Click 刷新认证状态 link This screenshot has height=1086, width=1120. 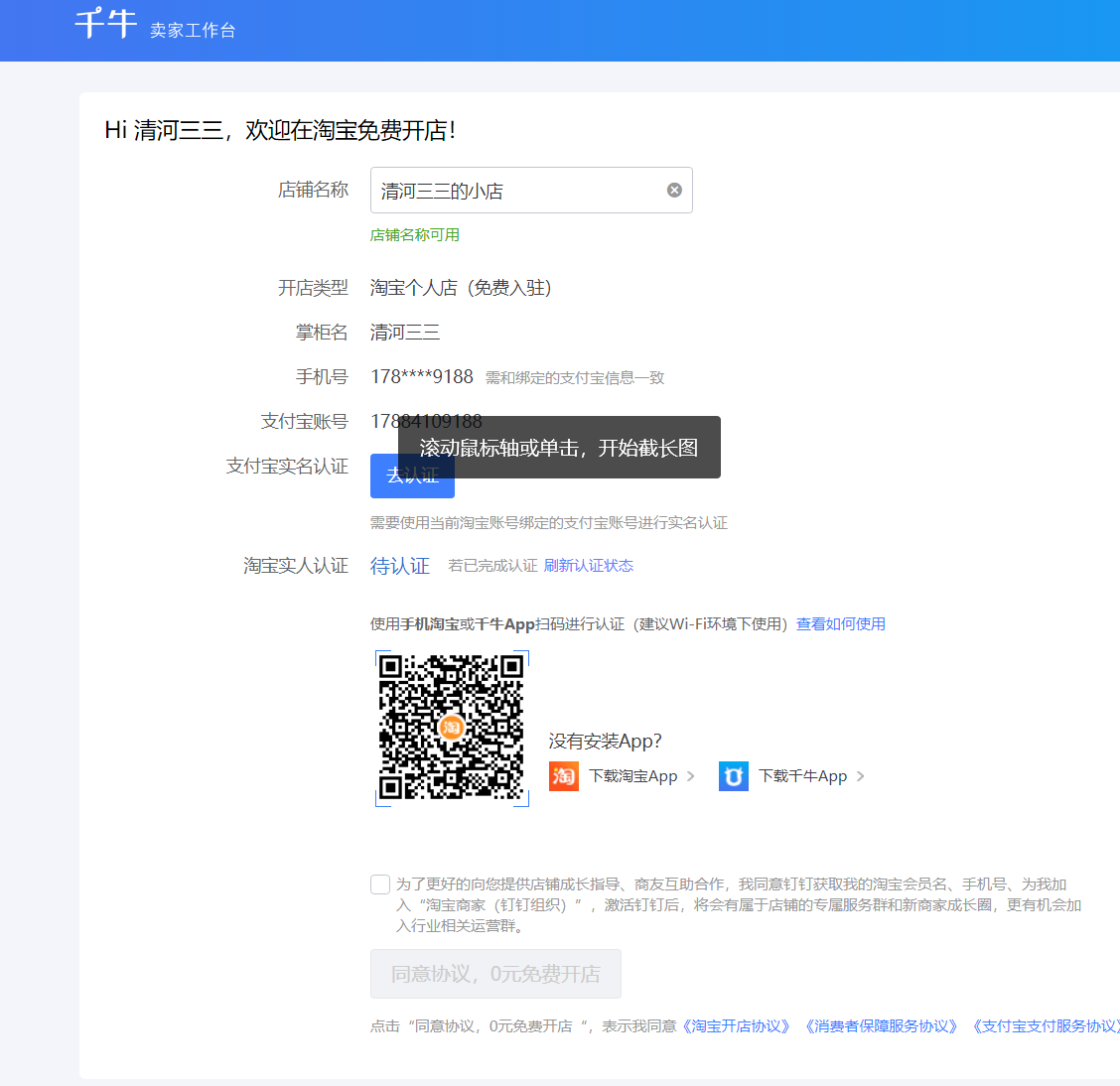click(x=589, y=566)
